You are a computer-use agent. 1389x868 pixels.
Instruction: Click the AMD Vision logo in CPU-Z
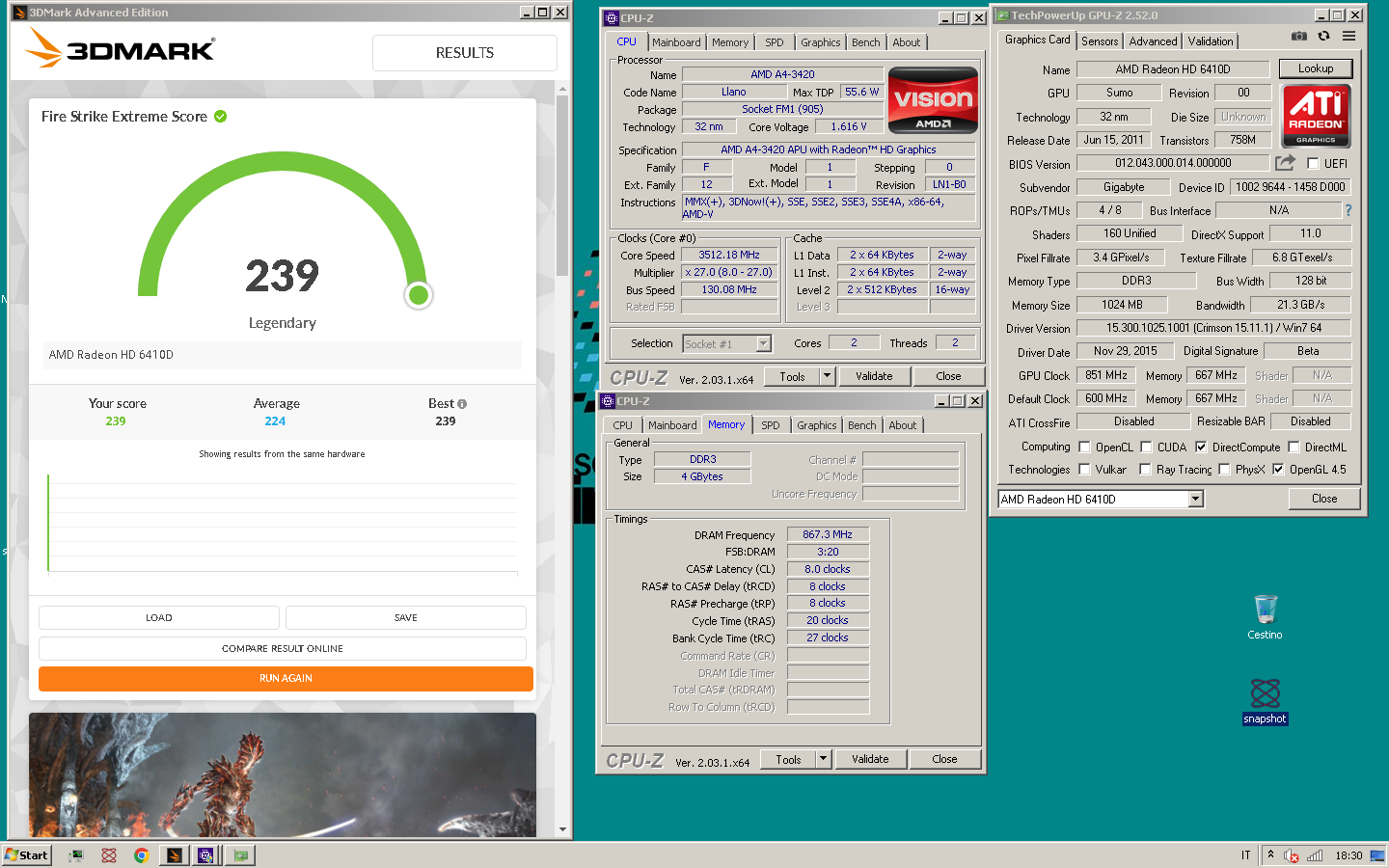click(933, 99)
